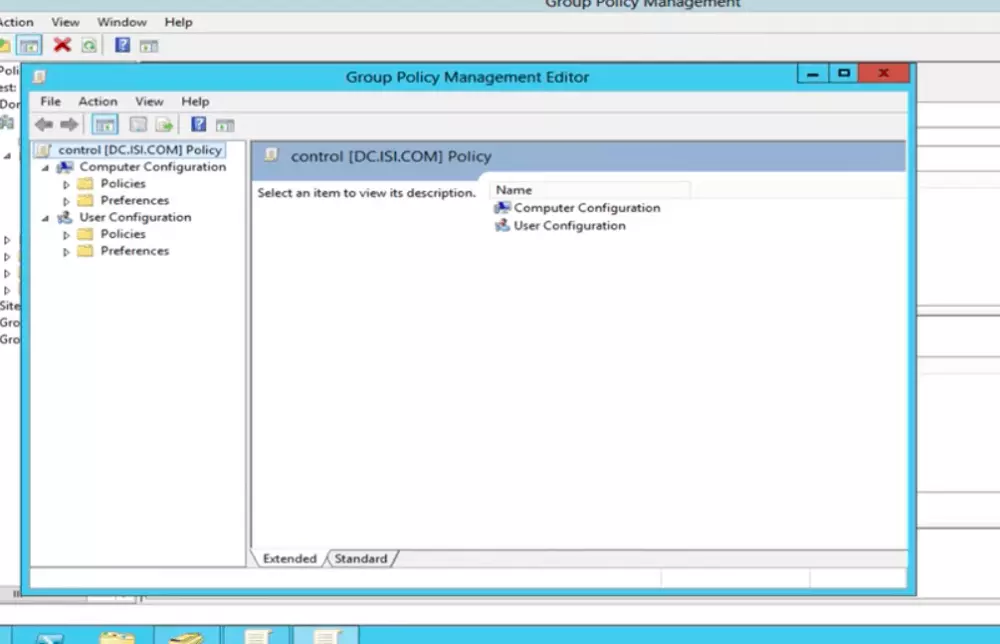Select control [DC.ISI.COM] Policy tree root
This screenshot has height=644, width=1000.
pos(140,150)
